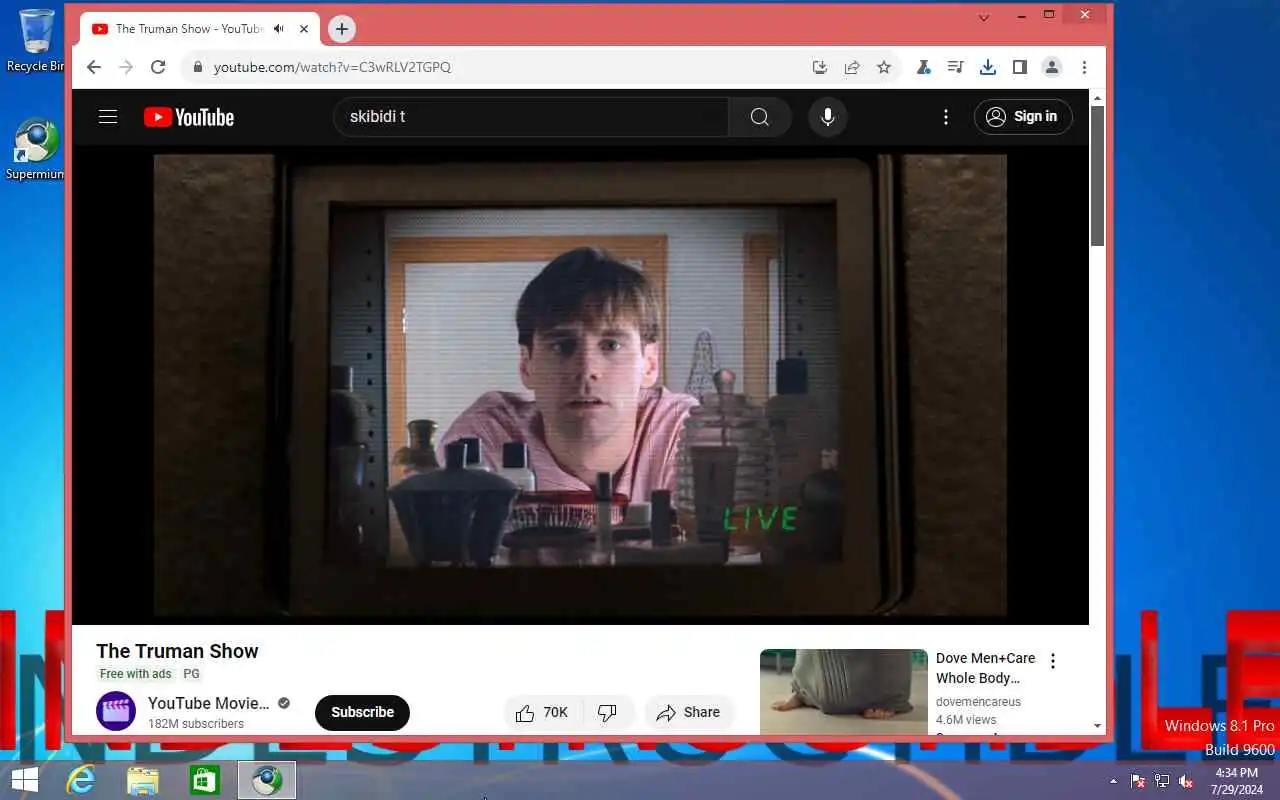
Task: Open media controls in the toolbar
Action: [x=956, y=67]
